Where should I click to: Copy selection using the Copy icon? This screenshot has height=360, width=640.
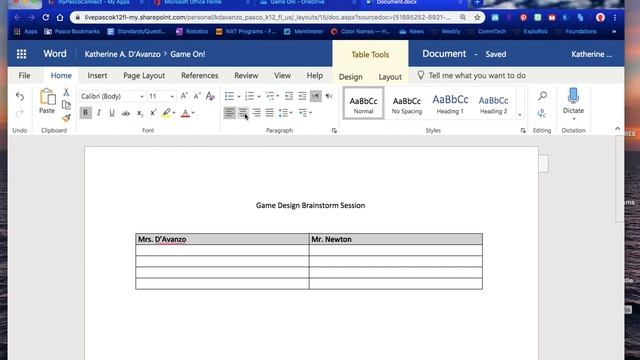pyautogui.click(x=66, y=105)
